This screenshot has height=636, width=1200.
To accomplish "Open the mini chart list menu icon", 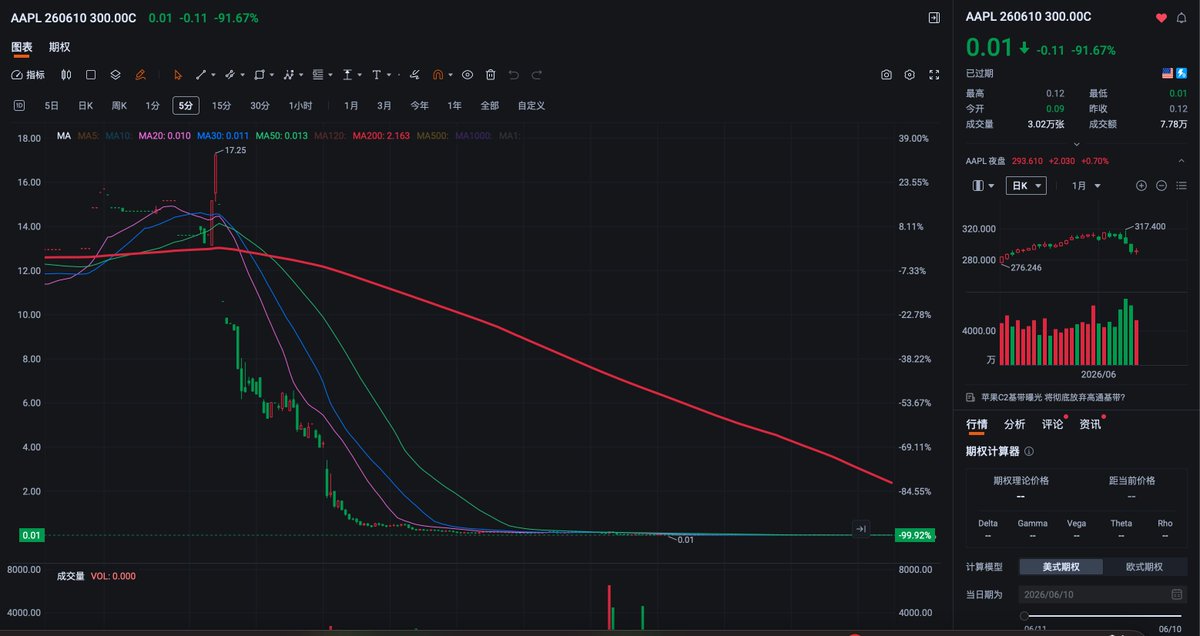I will point(1182,186).
